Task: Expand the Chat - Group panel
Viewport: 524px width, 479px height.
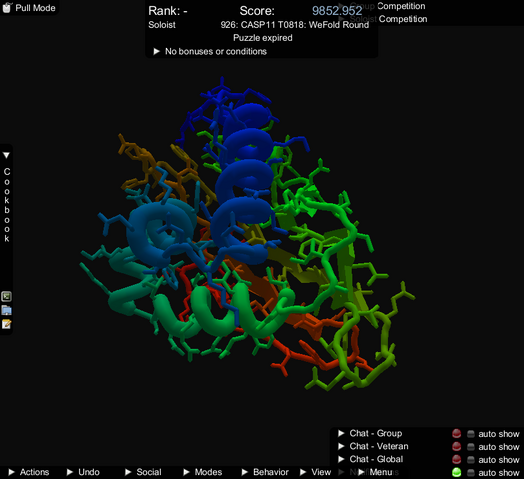Action: click(x=370, y=433)
